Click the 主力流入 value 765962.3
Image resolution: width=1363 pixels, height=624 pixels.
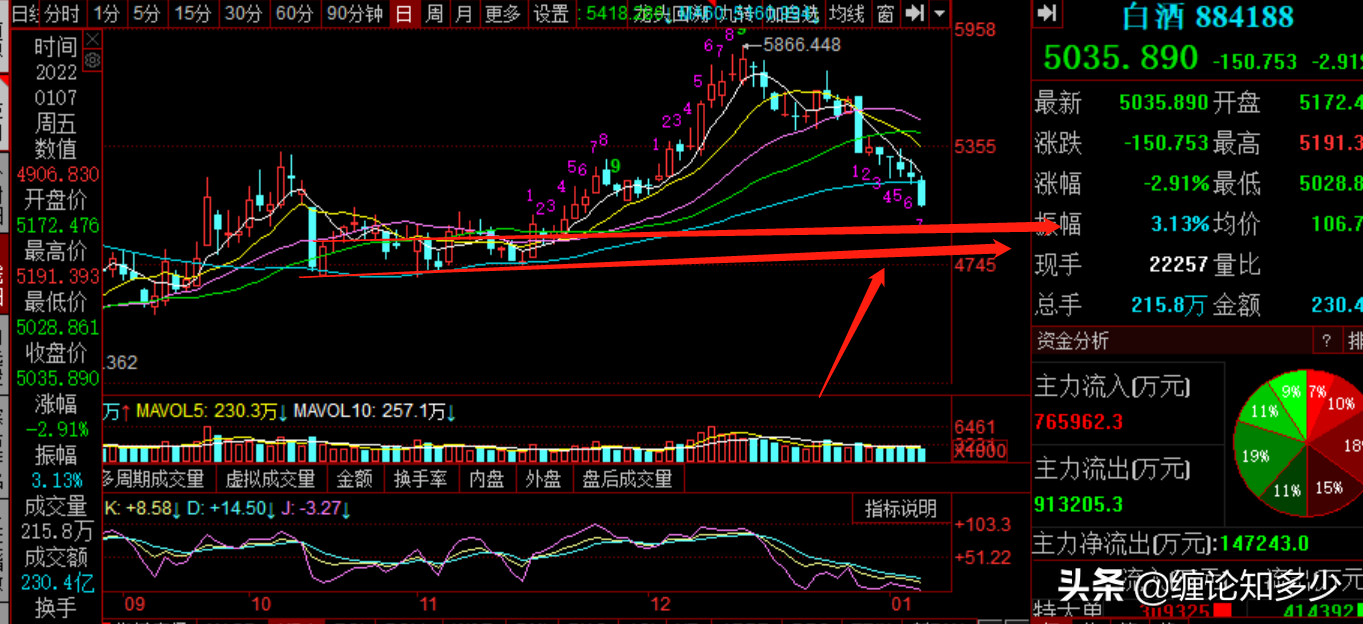(1078, 422)
